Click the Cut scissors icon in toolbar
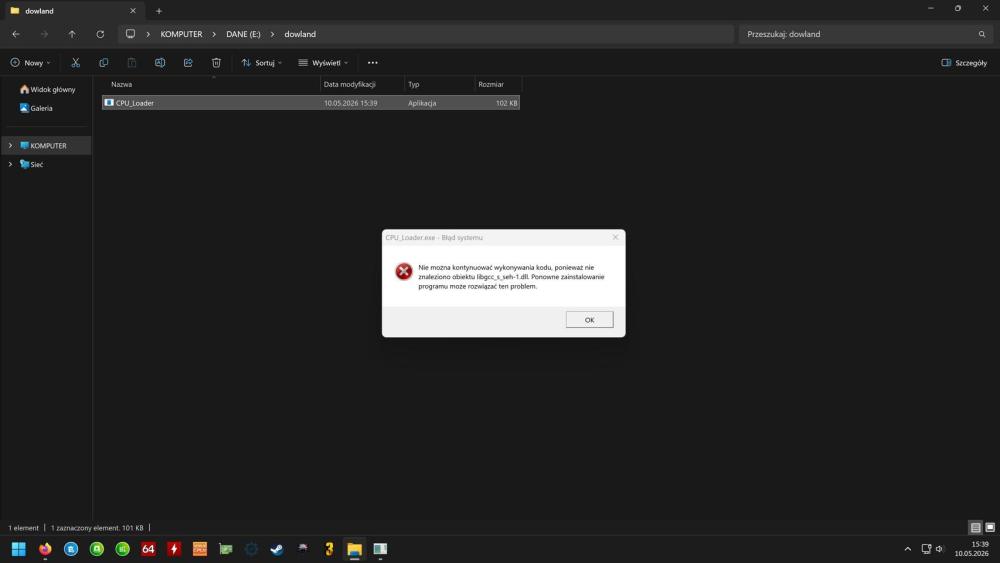The width and height of the screenshot is (1000, 563). point(75,62)
